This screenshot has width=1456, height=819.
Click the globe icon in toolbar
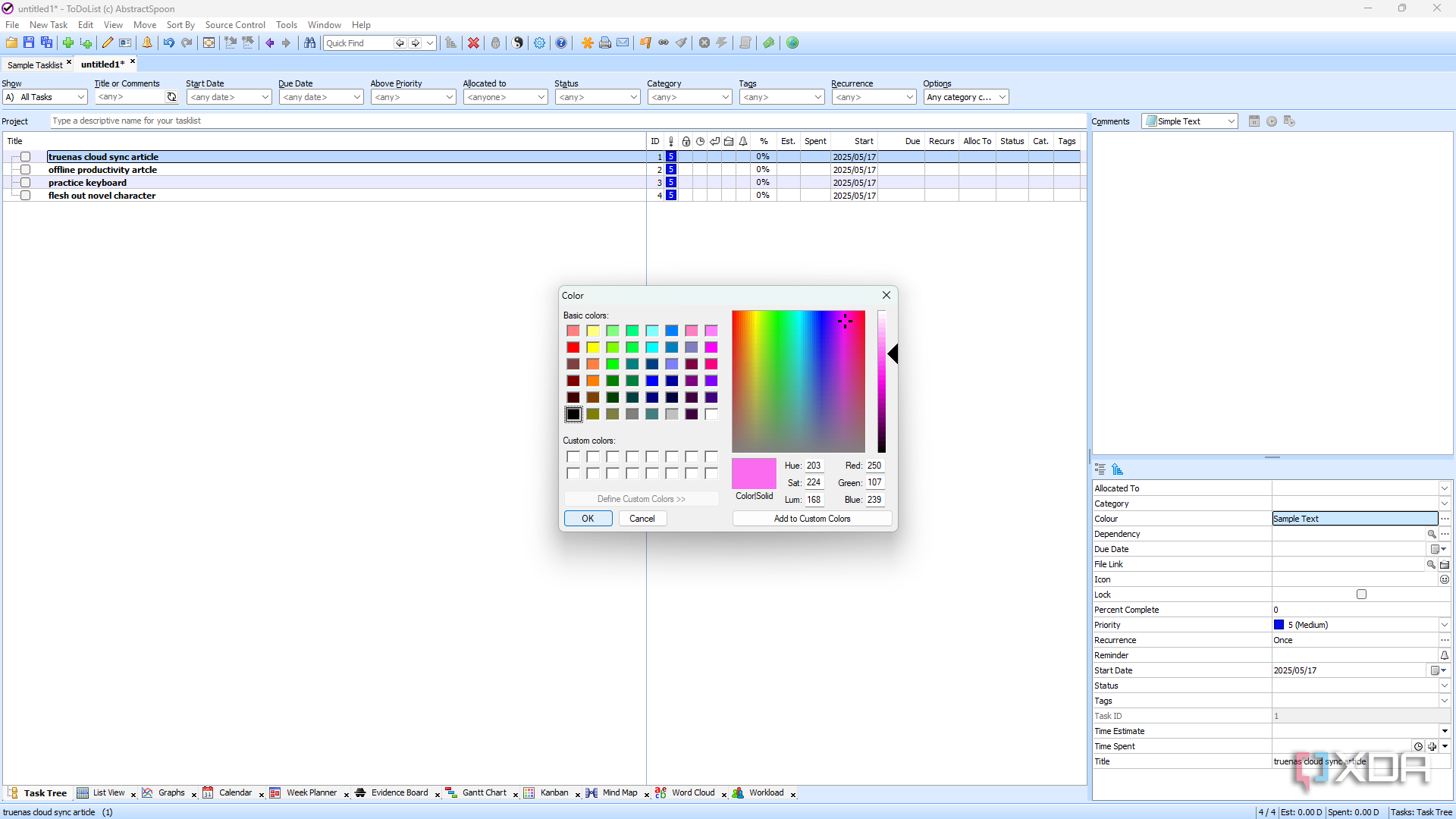(x=792, y=43)
